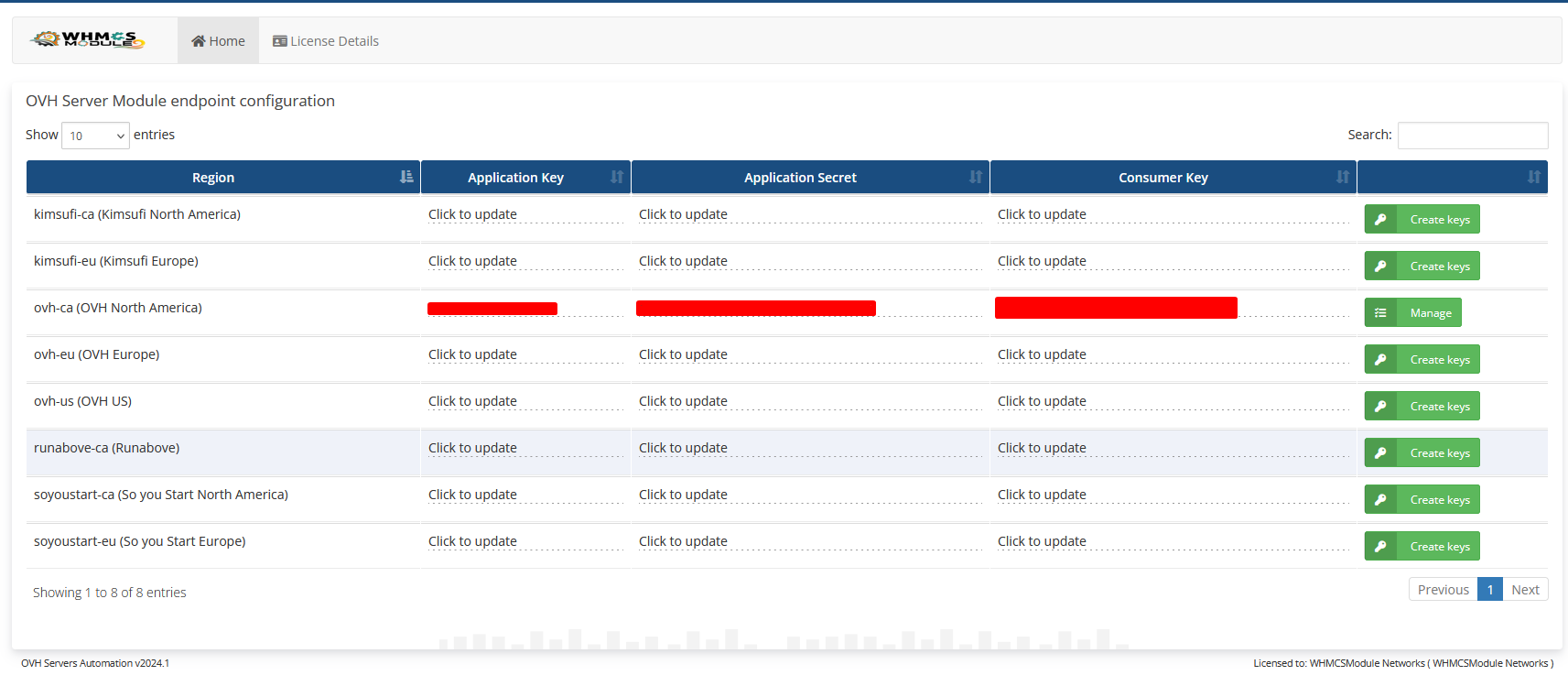Click the WHMCS Modules logo

pos(88,39)
